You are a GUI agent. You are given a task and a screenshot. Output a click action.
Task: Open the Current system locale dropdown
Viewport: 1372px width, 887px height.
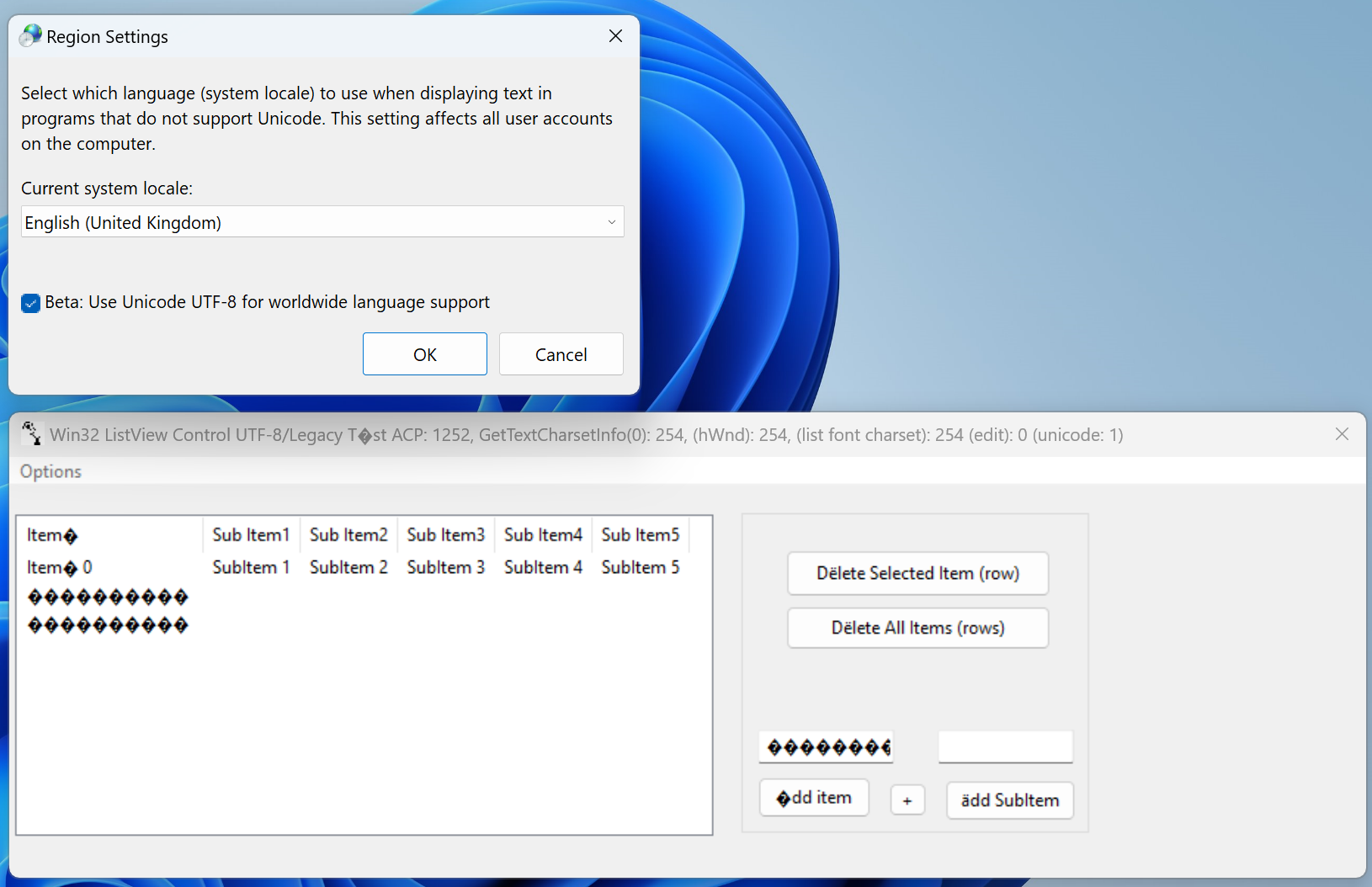322,222
